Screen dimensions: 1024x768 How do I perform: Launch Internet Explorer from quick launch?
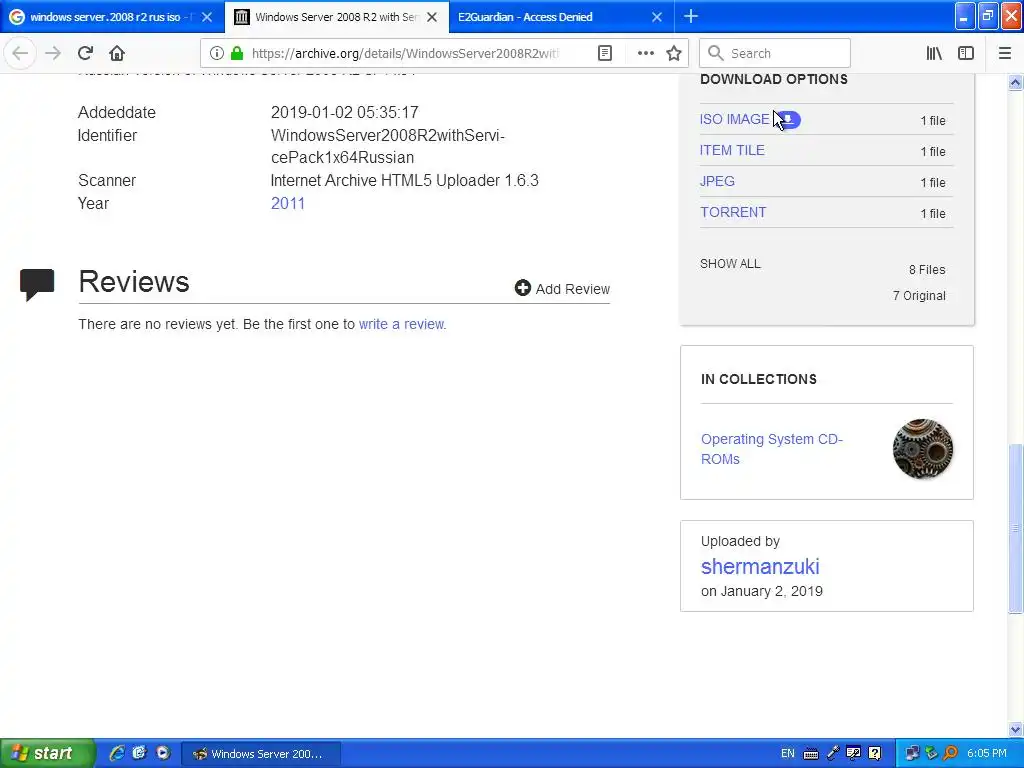tap(117, 753)
